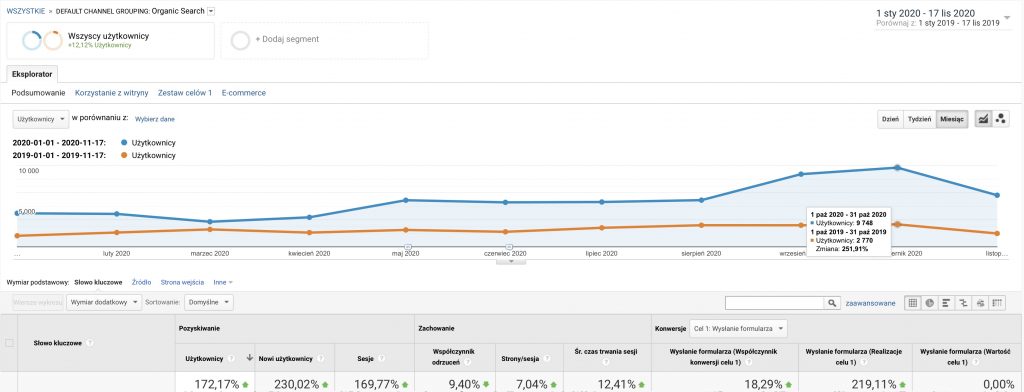The image size is (1024, 392).
Task: Click the blue October 2020 peak data point
Action: click(x=897, y=167)
